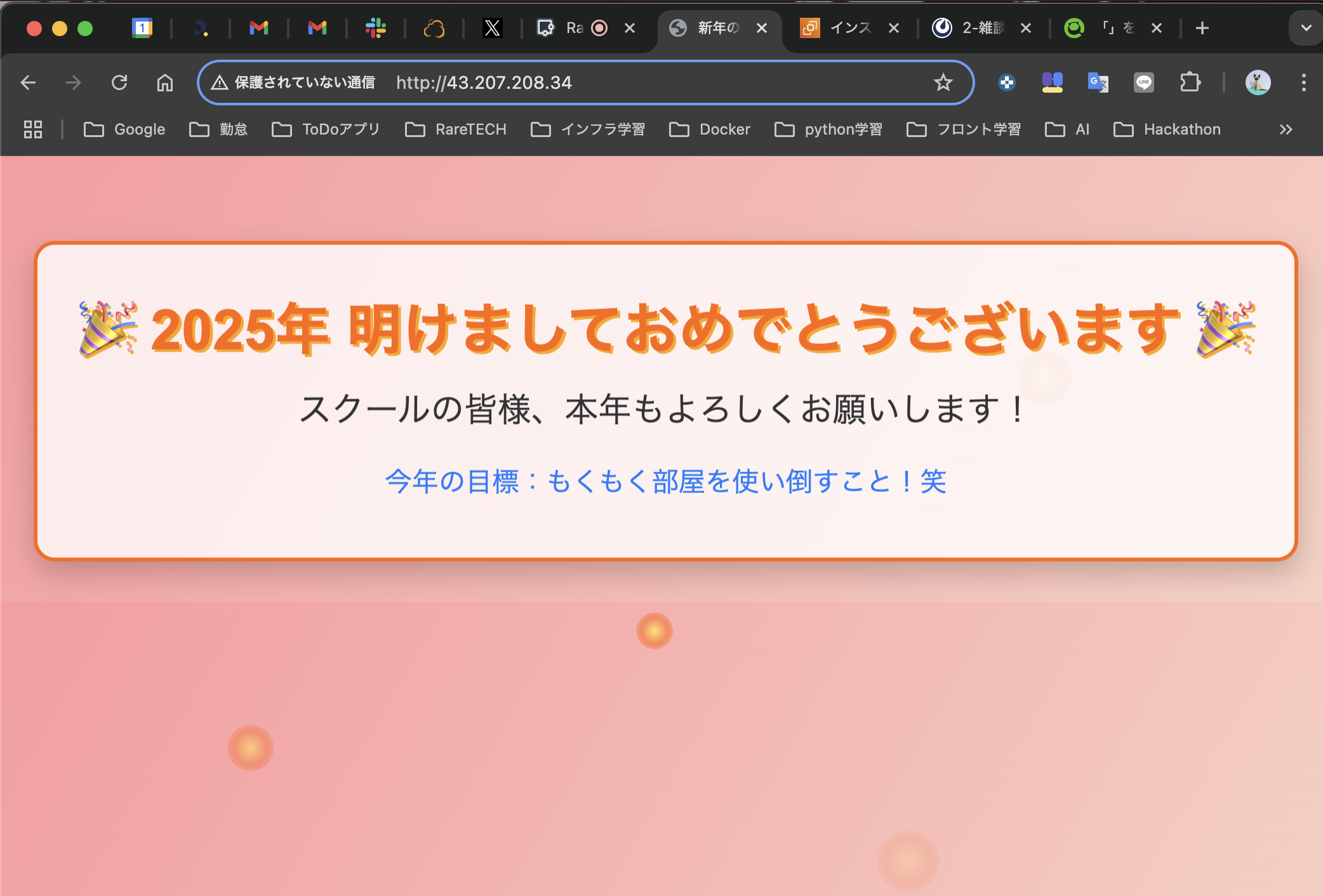
Task: Click the browser profile avatar
Action: click(x=1258, y=82)
